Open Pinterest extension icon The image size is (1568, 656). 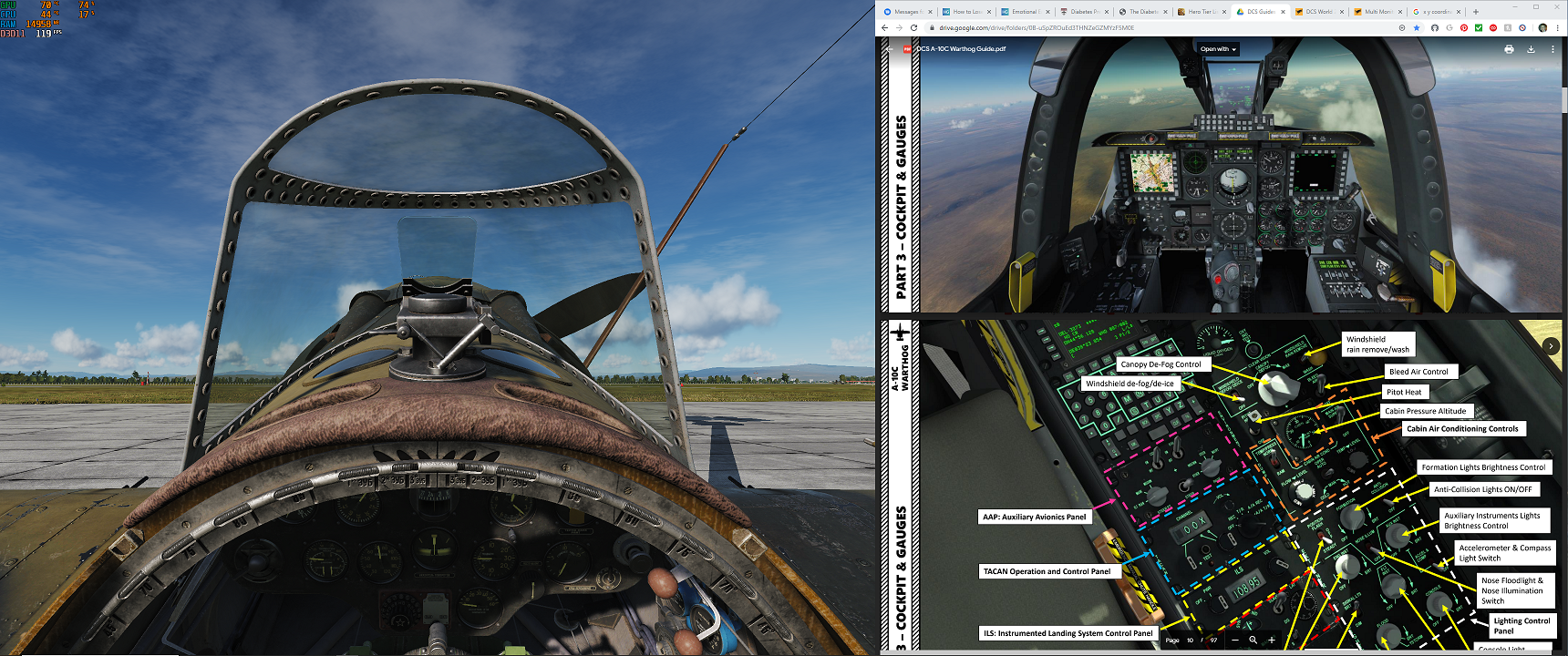click(1464, 27)
